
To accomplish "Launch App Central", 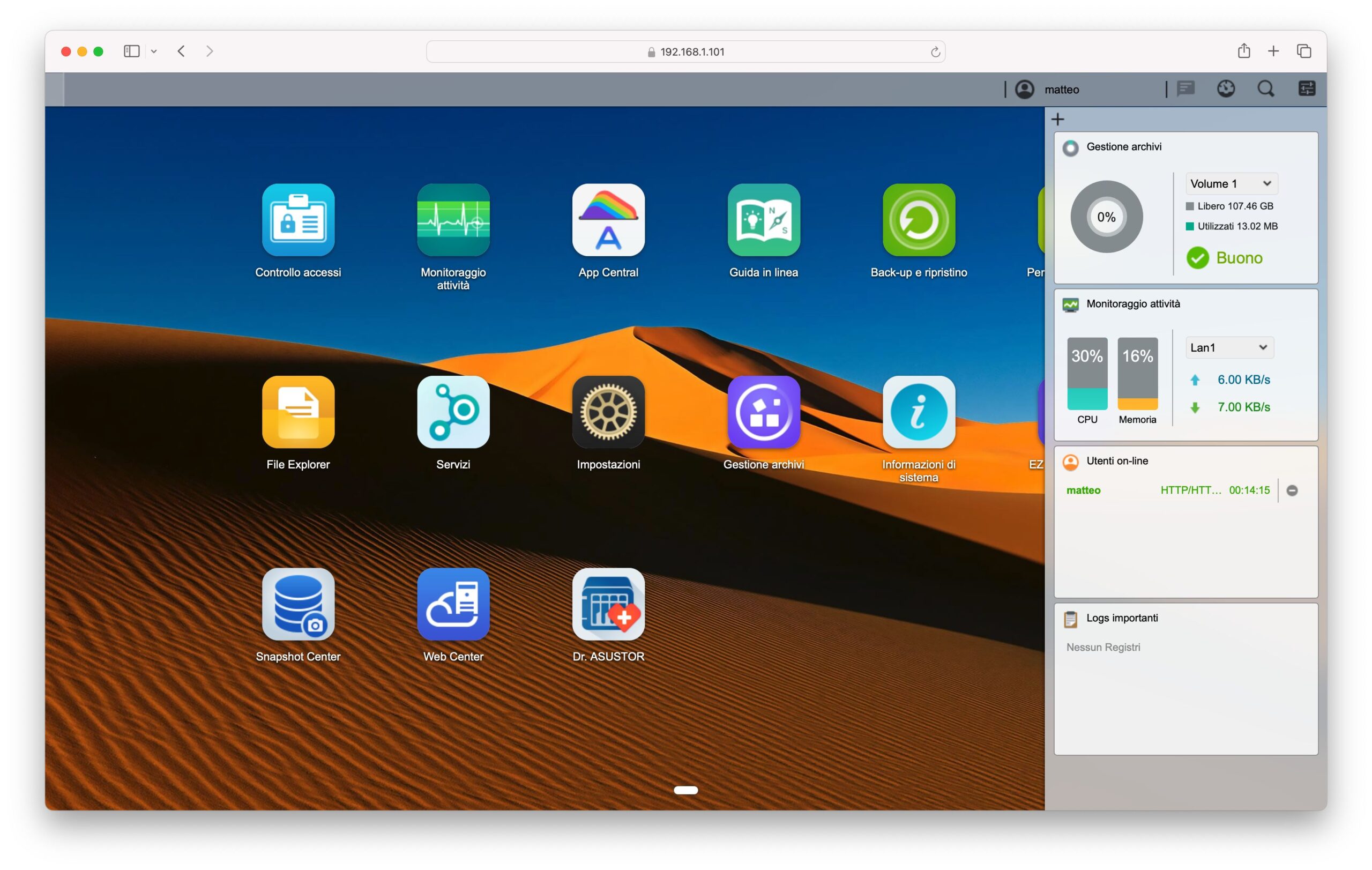I will [608, 220].
